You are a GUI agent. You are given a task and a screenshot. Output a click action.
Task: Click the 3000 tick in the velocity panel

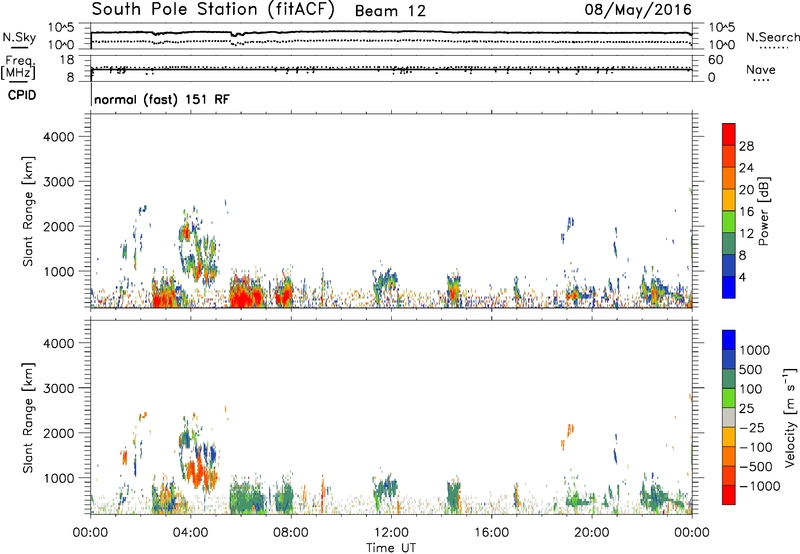(58, 388)
